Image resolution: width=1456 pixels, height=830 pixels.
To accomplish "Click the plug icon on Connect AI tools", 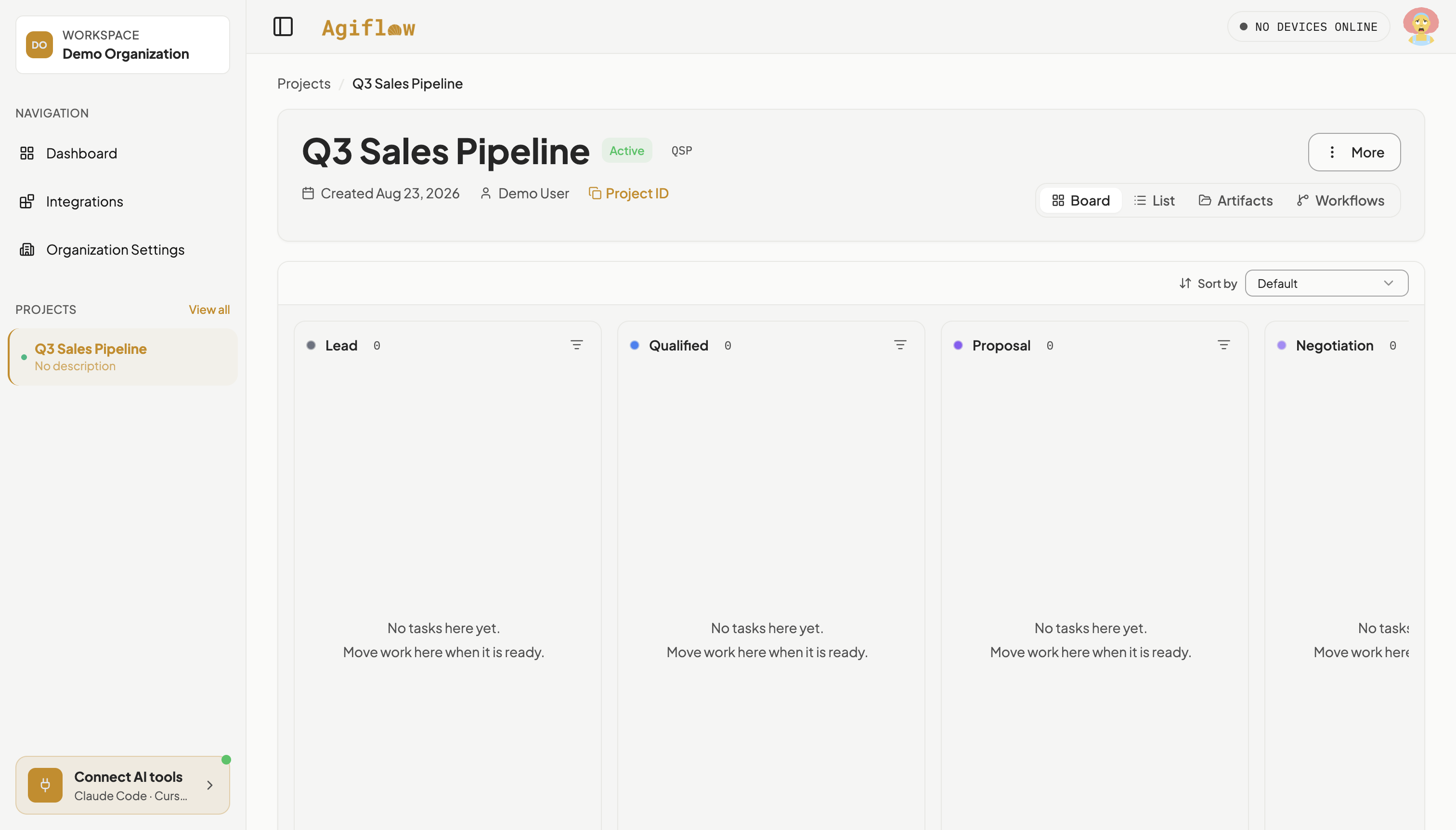I will (x=45, y=785).
